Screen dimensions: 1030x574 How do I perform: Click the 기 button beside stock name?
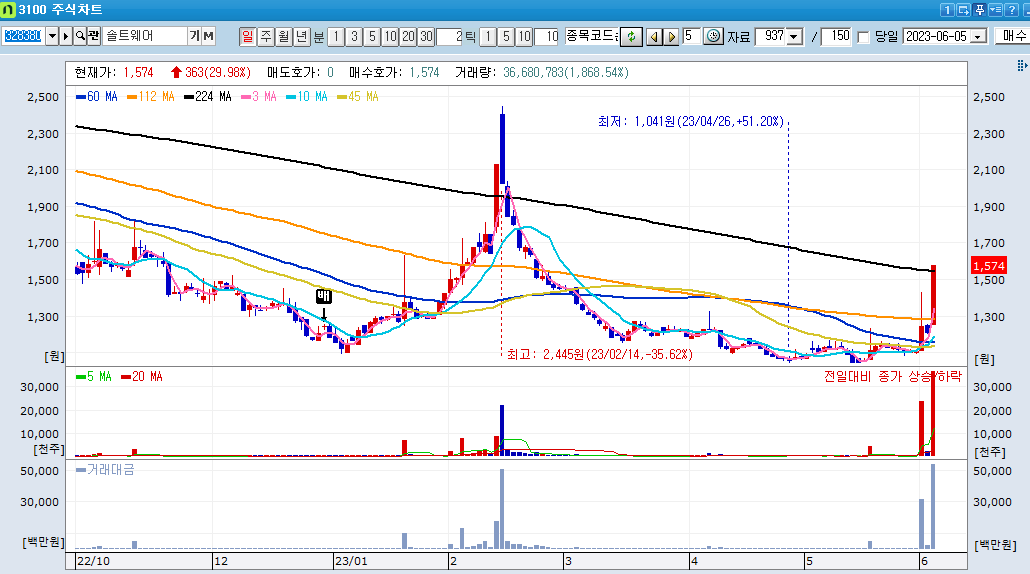pos(194,36)
